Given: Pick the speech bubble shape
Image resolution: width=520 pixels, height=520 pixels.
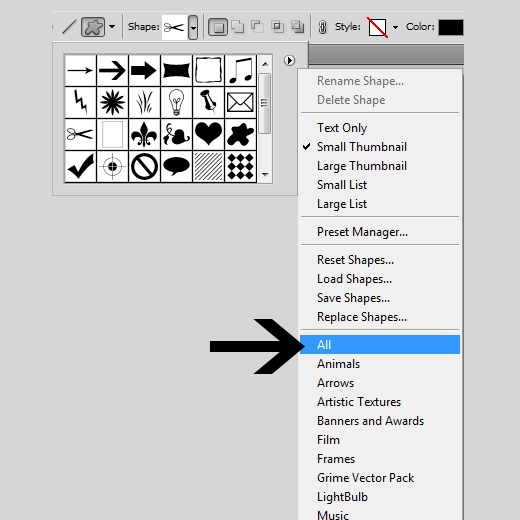Looking at the screenshot, I should point(176,166).
